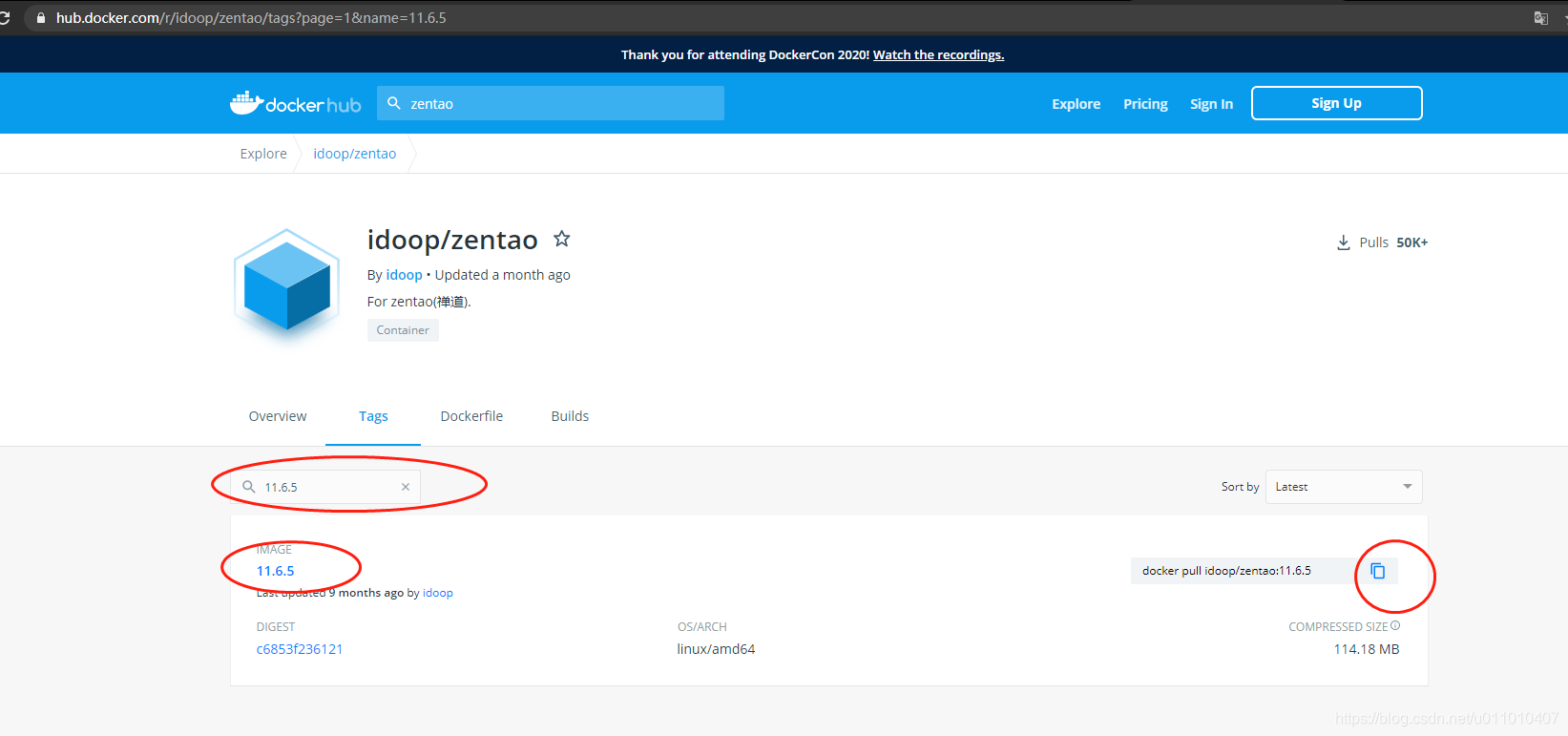
Task: Click the 114.18 MB size value
Action: [1367, 649]
